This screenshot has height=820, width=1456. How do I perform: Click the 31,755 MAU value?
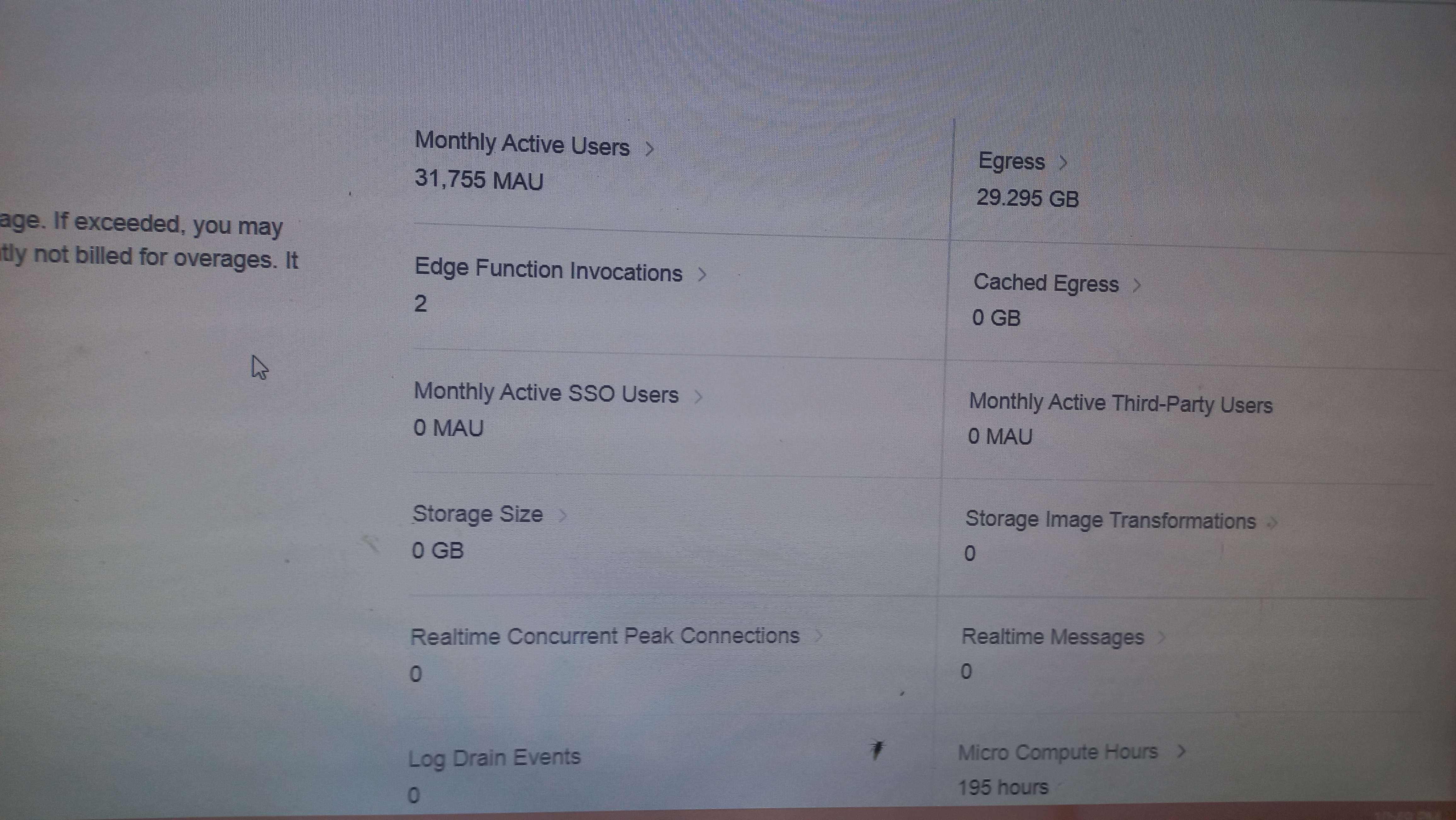pyautogui.click(x=478, y=180)
